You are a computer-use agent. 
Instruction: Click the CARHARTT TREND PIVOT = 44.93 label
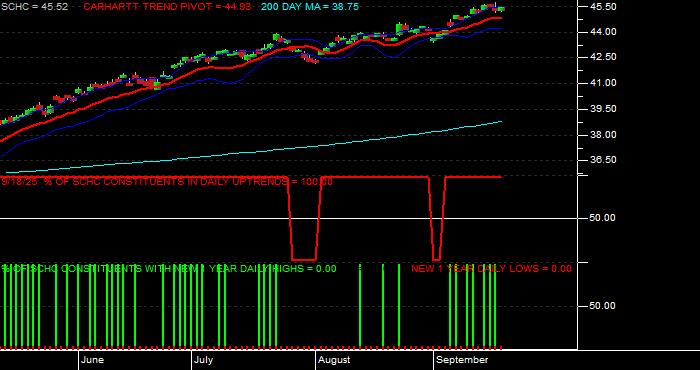click(167, 7)
